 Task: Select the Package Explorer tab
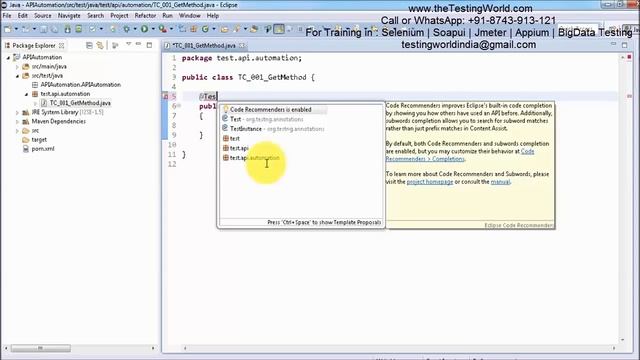click(x=33, y=45)
